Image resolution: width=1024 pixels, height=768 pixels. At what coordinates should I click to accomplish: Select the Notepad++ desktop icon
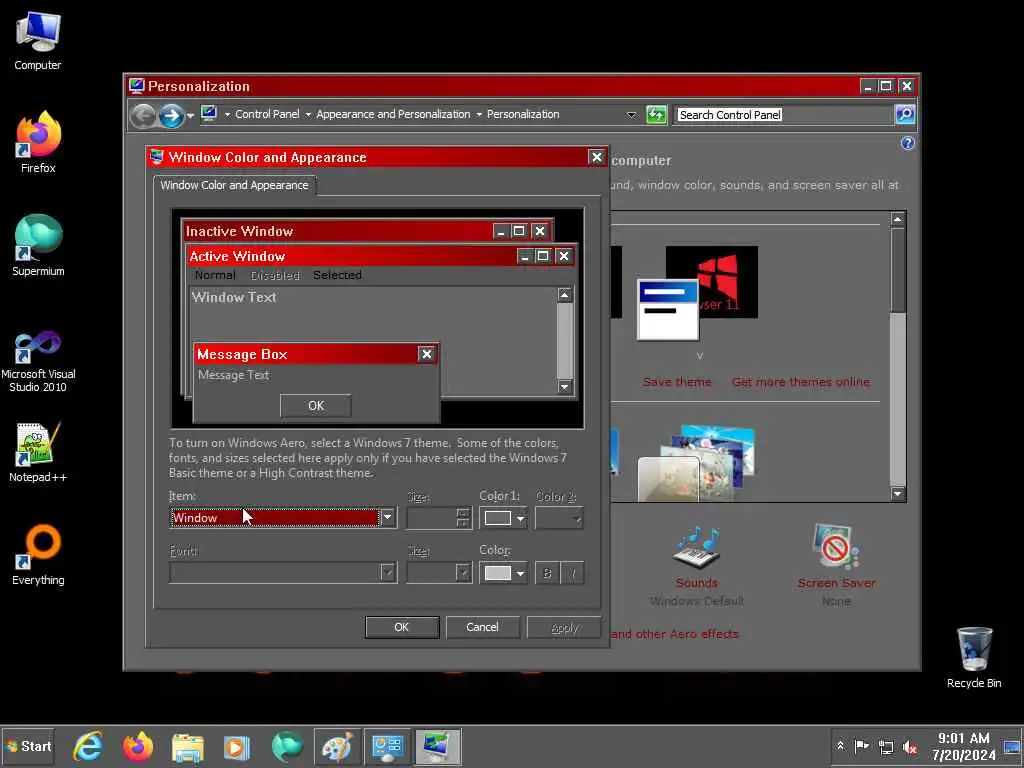38,453
